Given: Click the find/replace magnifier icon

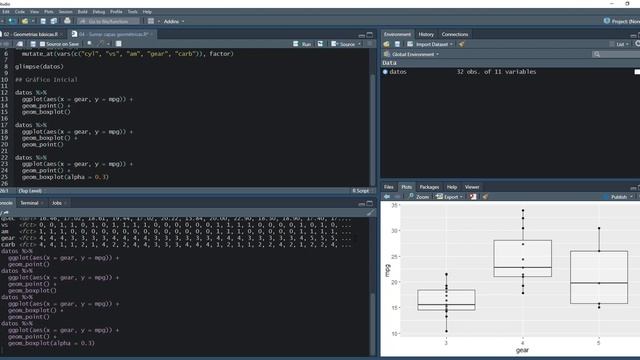Looking at the screenshot, I should coord(89,44).
